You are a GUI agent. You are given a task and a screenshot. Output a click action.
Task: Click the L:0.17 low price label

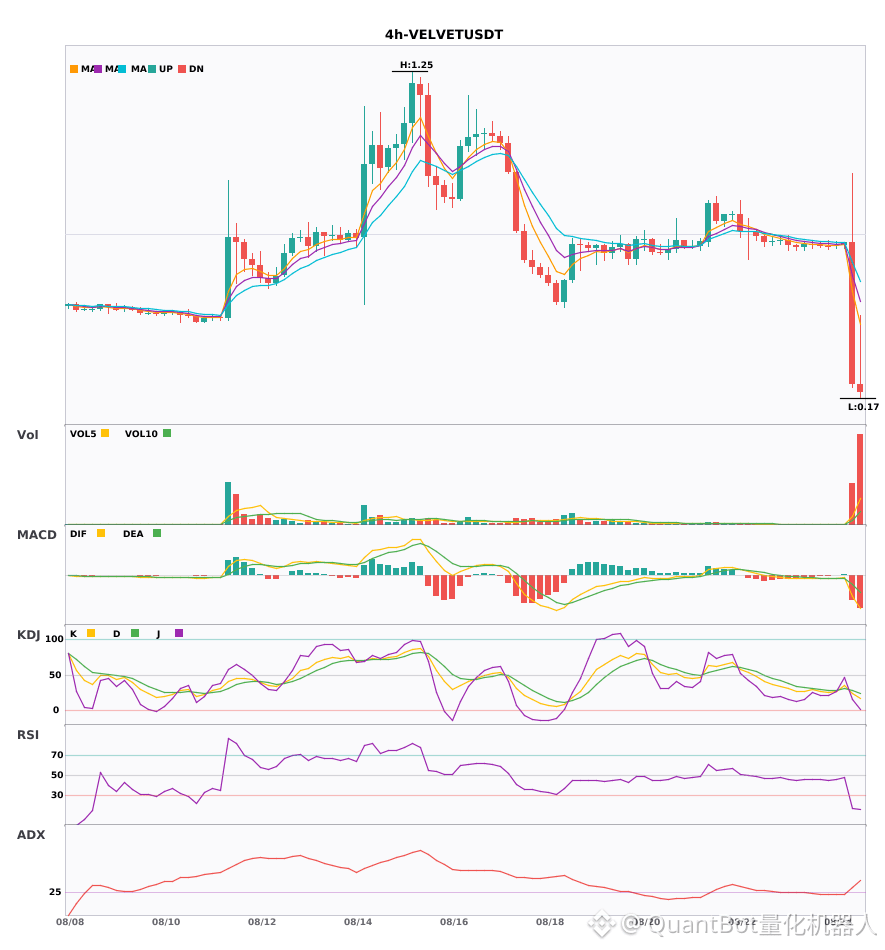click(863, 407)
